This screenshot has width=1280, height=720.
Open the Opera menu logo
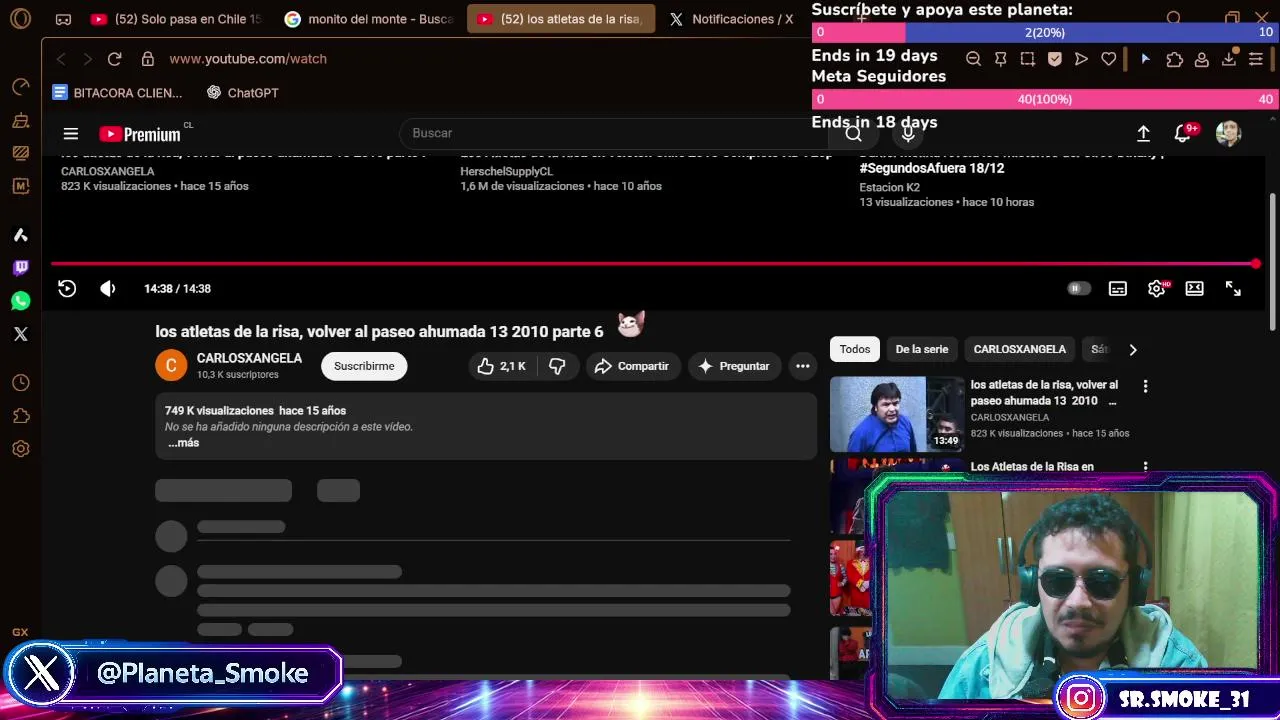[20, 19]
